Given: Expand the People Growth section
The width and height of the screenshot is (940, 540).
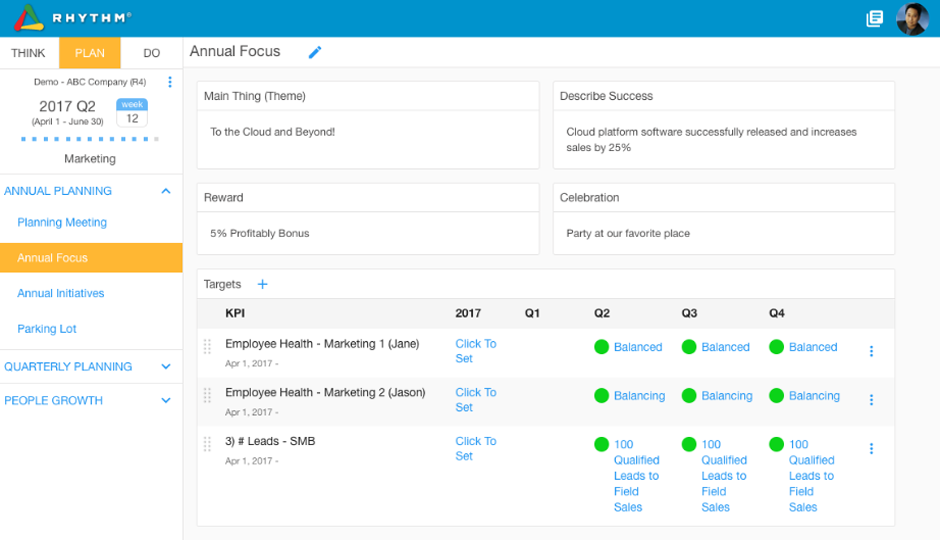Looking at the screenshot, I should pyautogui.click(x=166, y=400).
